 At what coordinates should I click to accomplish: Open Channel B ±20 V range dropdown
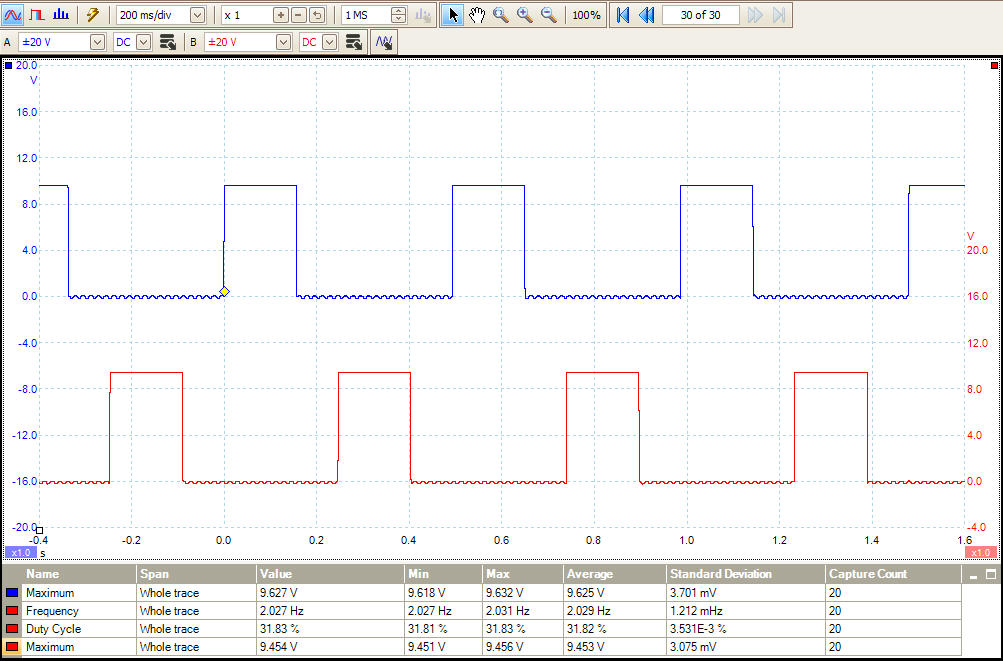tap(283, 42)
